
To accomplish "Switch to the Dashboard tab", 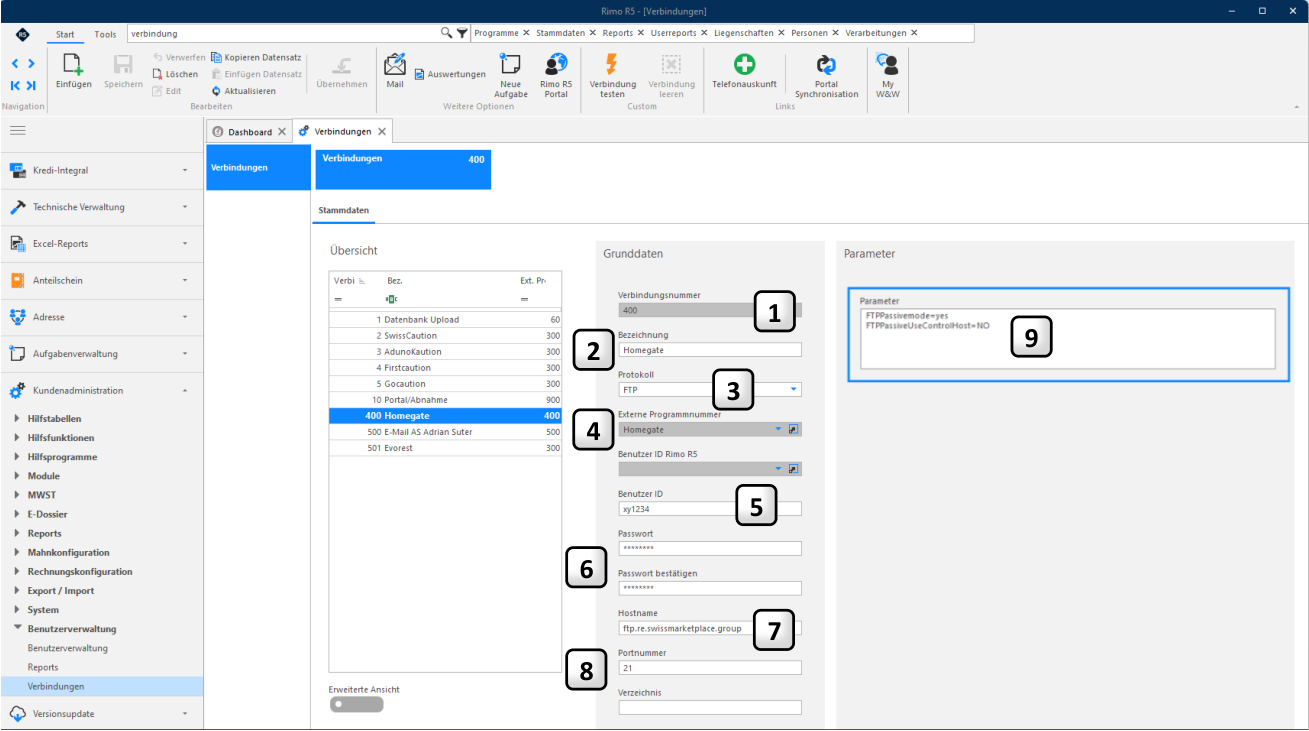I will pyautogui.click(x=249, y=132).
